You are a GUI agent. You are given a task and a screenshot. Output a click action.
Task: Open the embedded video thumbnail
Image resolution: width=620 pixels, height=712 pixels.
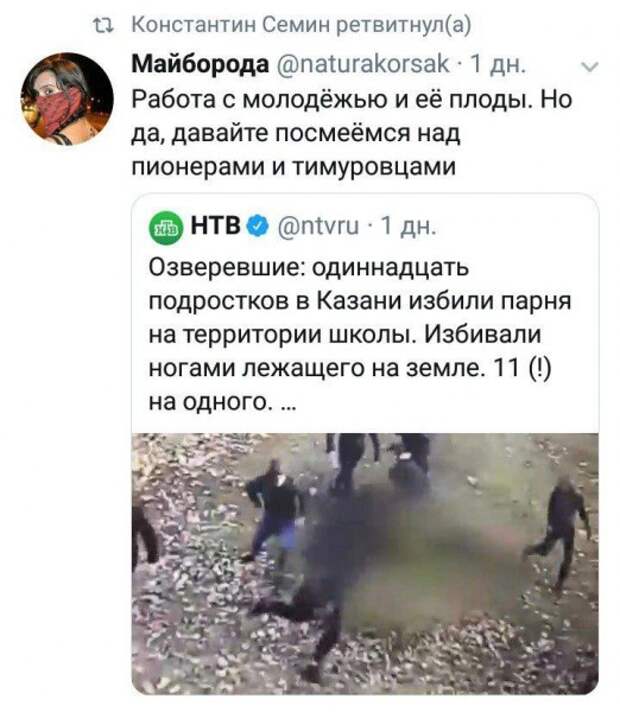(365, 564)
